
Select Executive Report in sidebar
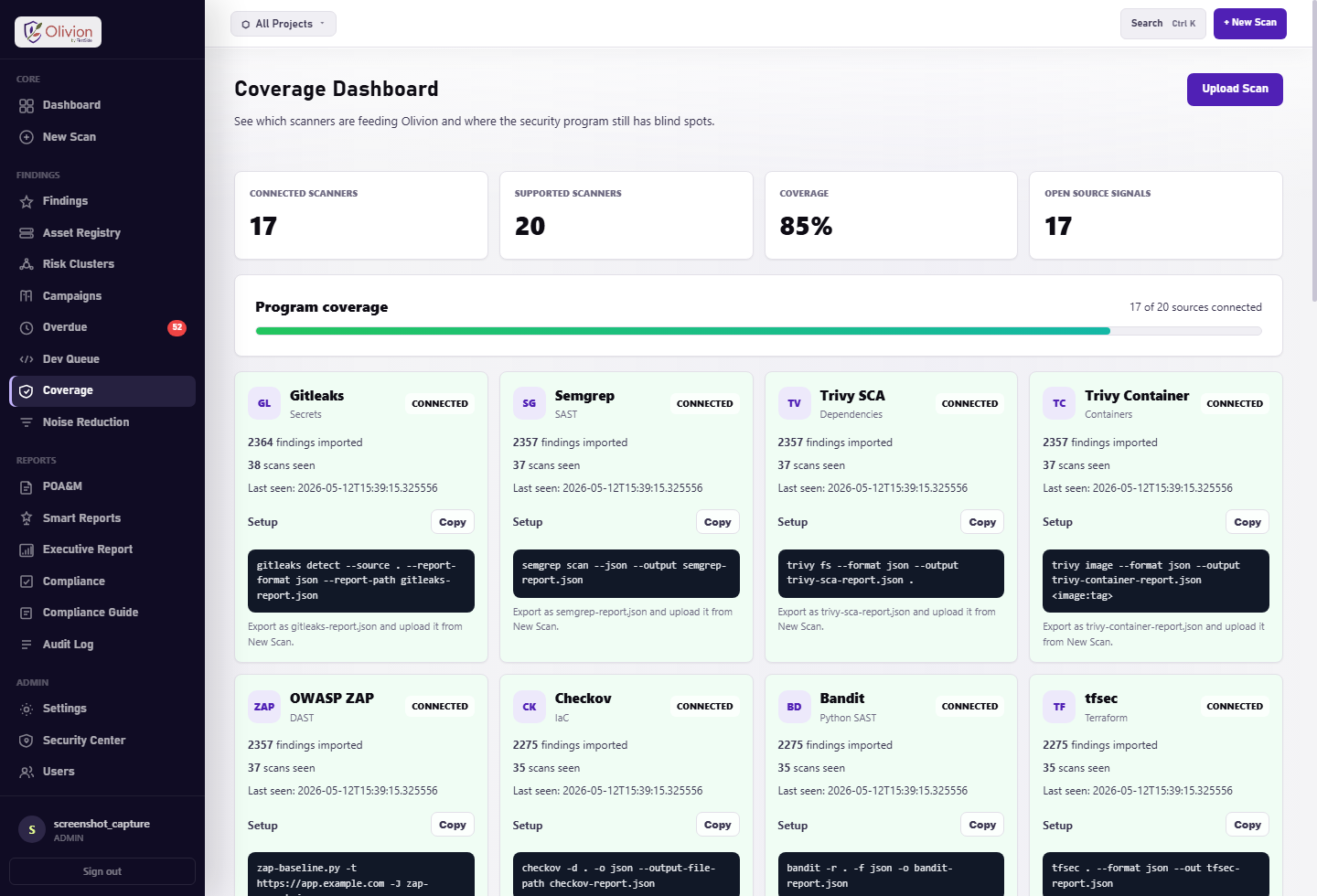pyautogui.click(x=102, y=549)
